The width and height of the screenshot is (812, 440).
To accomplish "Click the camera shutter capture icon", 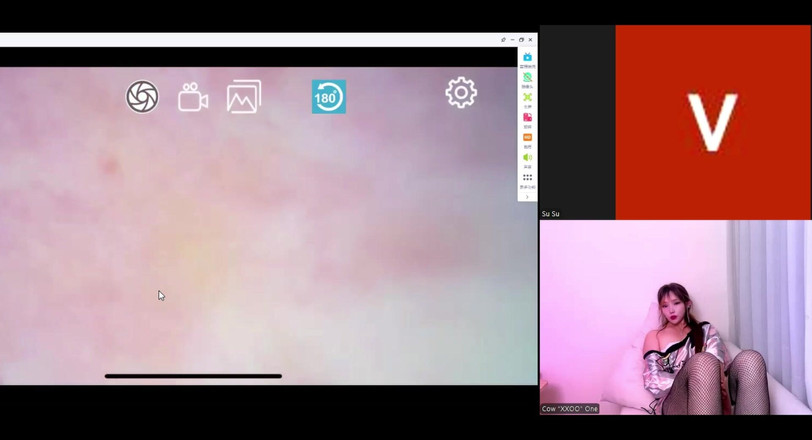I will click(x=142, y=97).
